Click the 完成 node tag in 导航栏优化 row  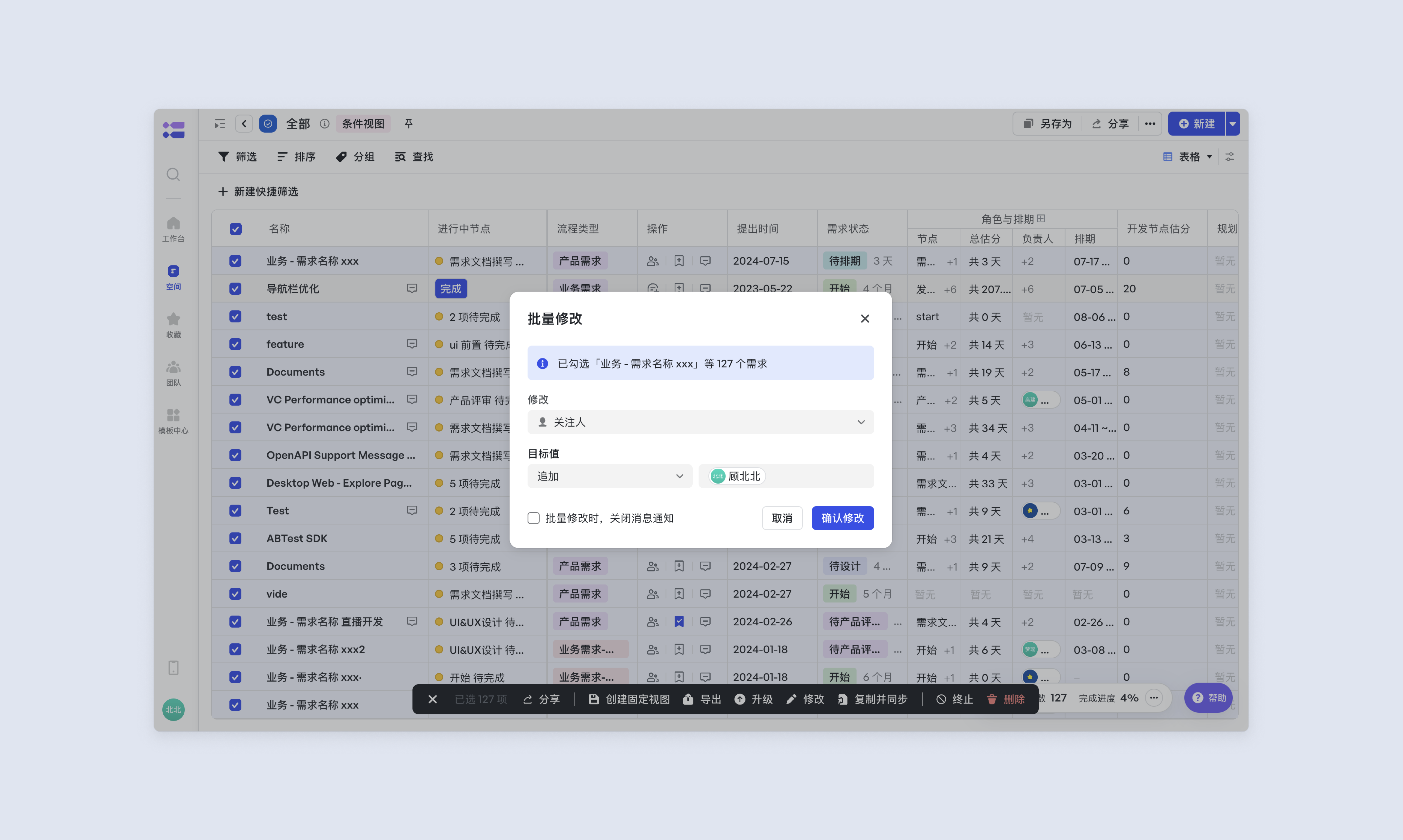coord(451,289)
